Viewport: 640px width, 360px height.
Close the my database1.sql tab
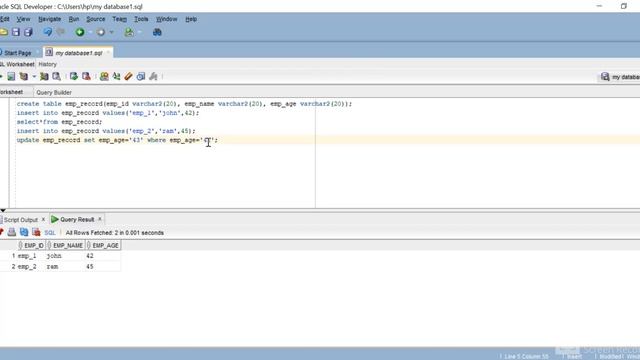108,53
